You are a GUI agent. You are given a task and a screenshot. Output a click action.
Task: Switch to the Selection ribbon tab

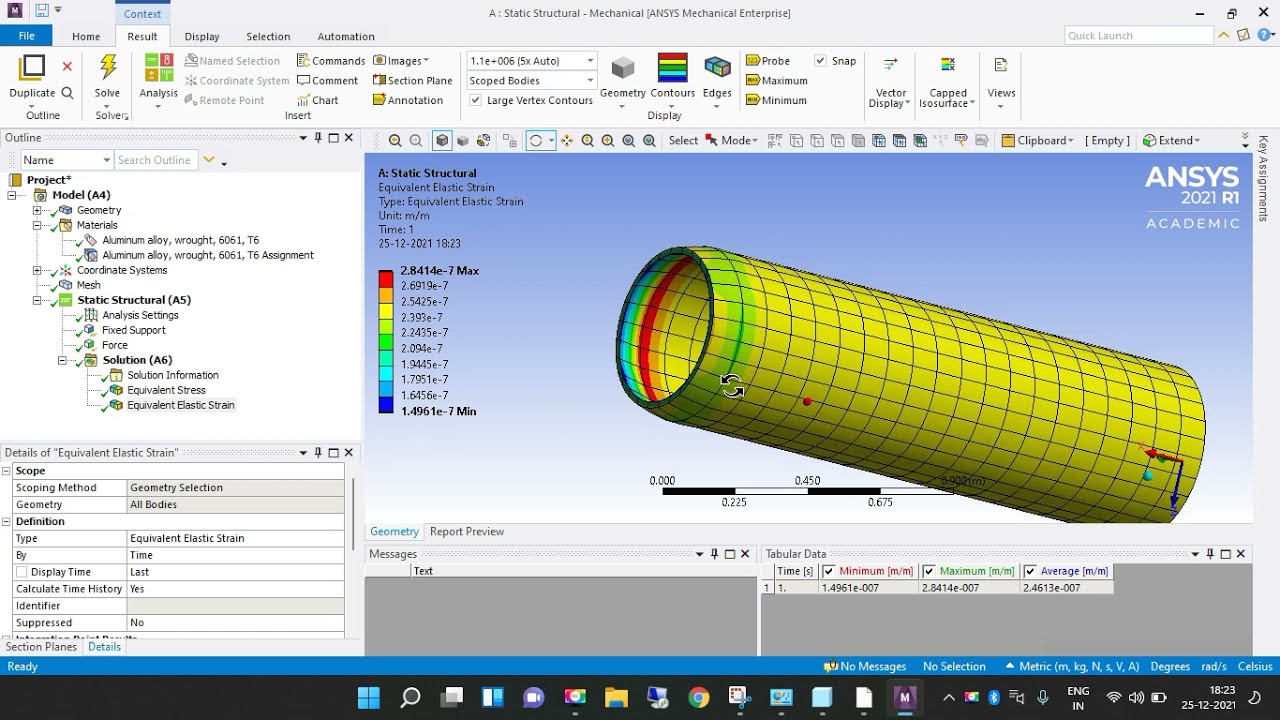point(268,37)
